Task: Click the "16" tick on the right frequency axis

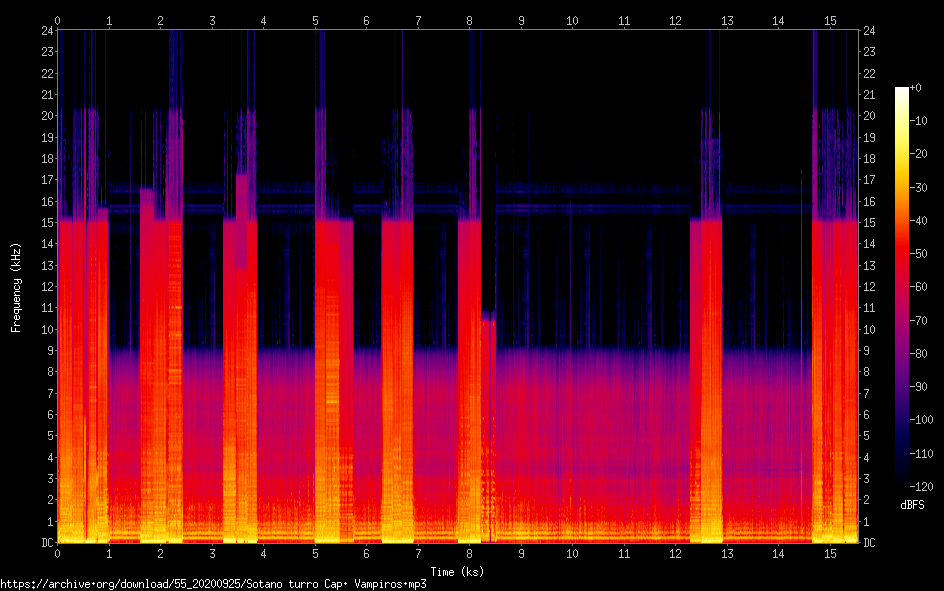Action: [x=869, y=202]
